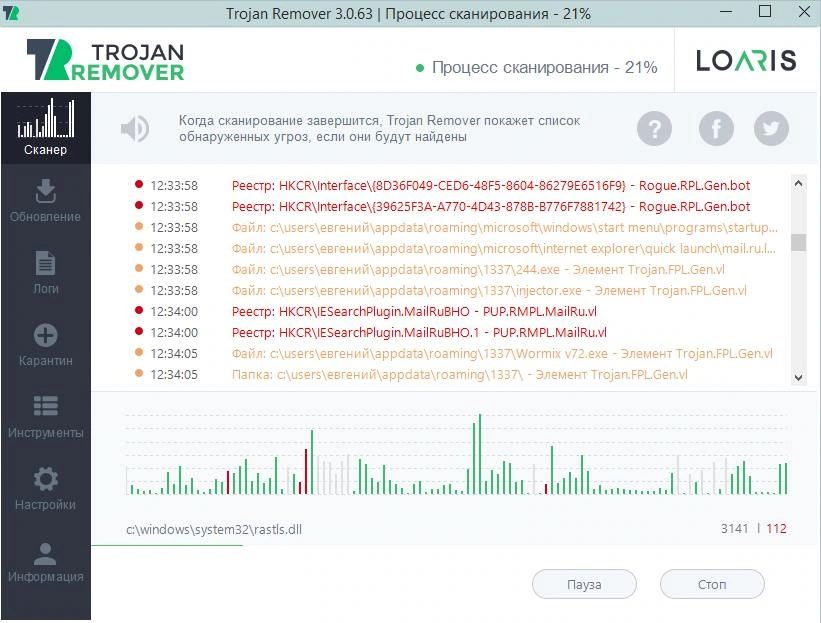This screenshot has width=821, height=623.
Task: Click the scan activity bar chart
Action: click(457, 454)
